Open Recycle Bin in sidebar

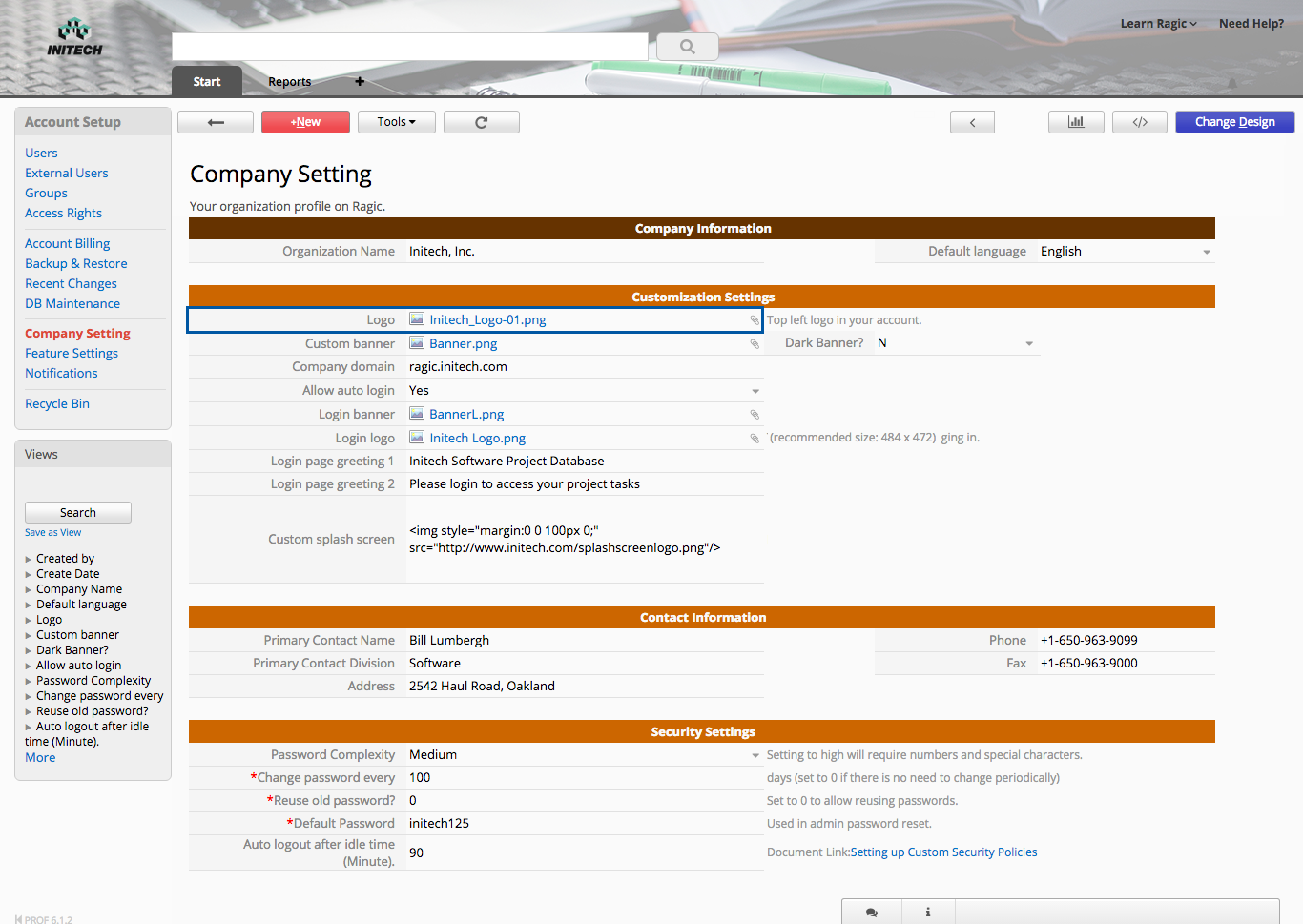57,403
